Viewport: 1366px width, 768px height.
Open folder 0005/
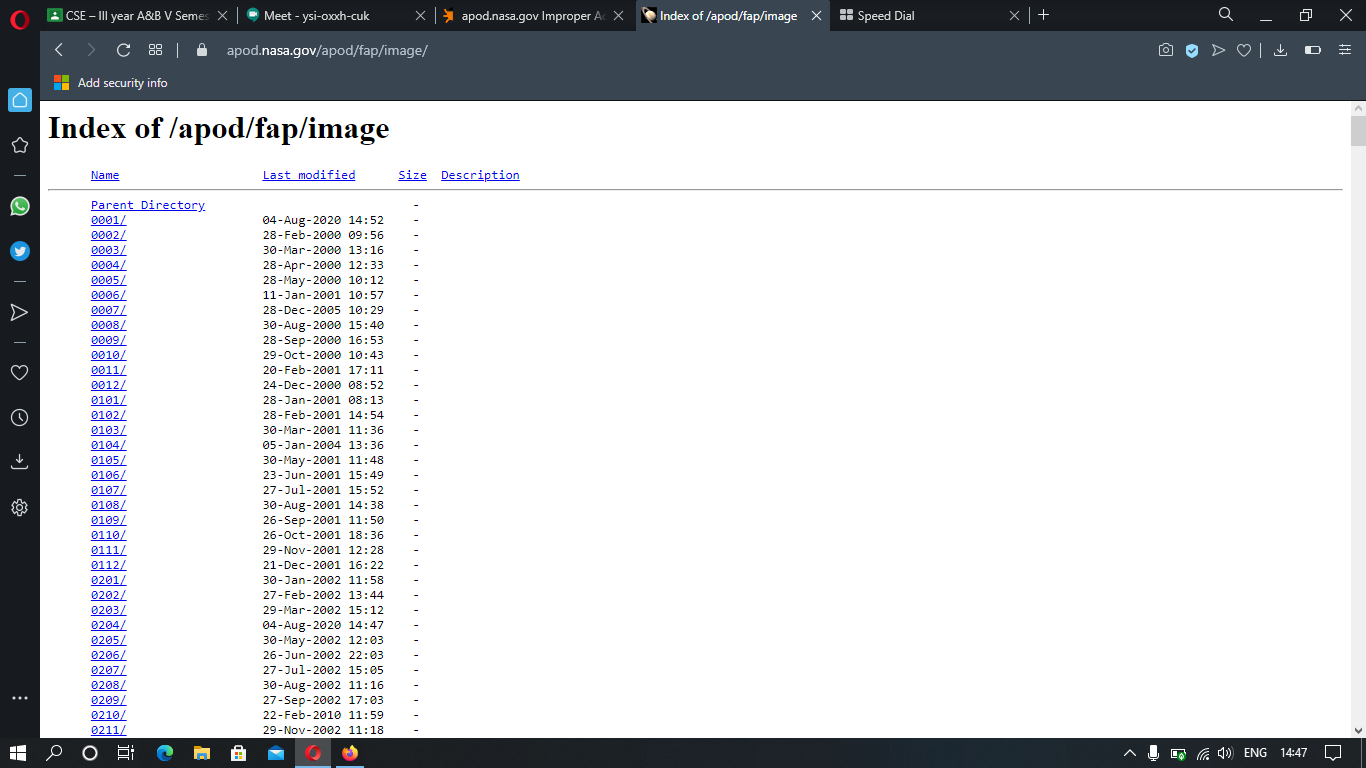(x=109, y=280)
